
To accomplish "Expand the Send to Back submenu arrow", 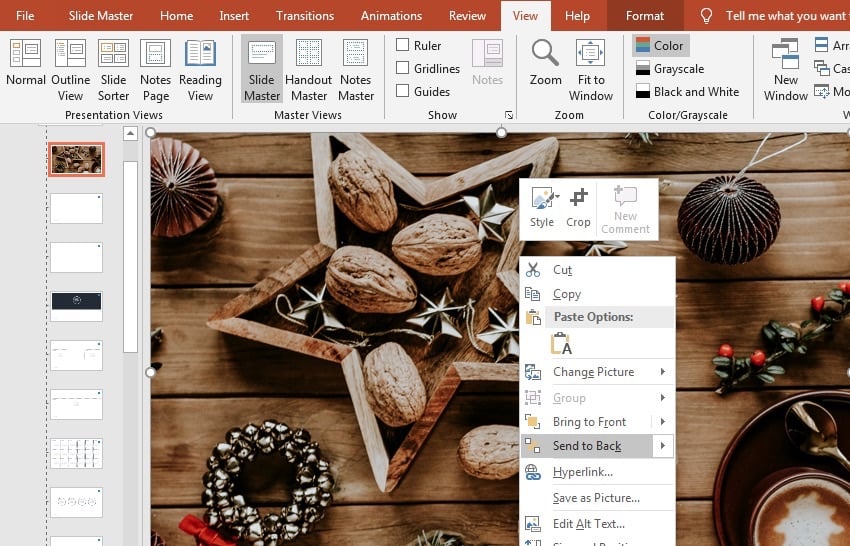I will [x=662, y=446].
